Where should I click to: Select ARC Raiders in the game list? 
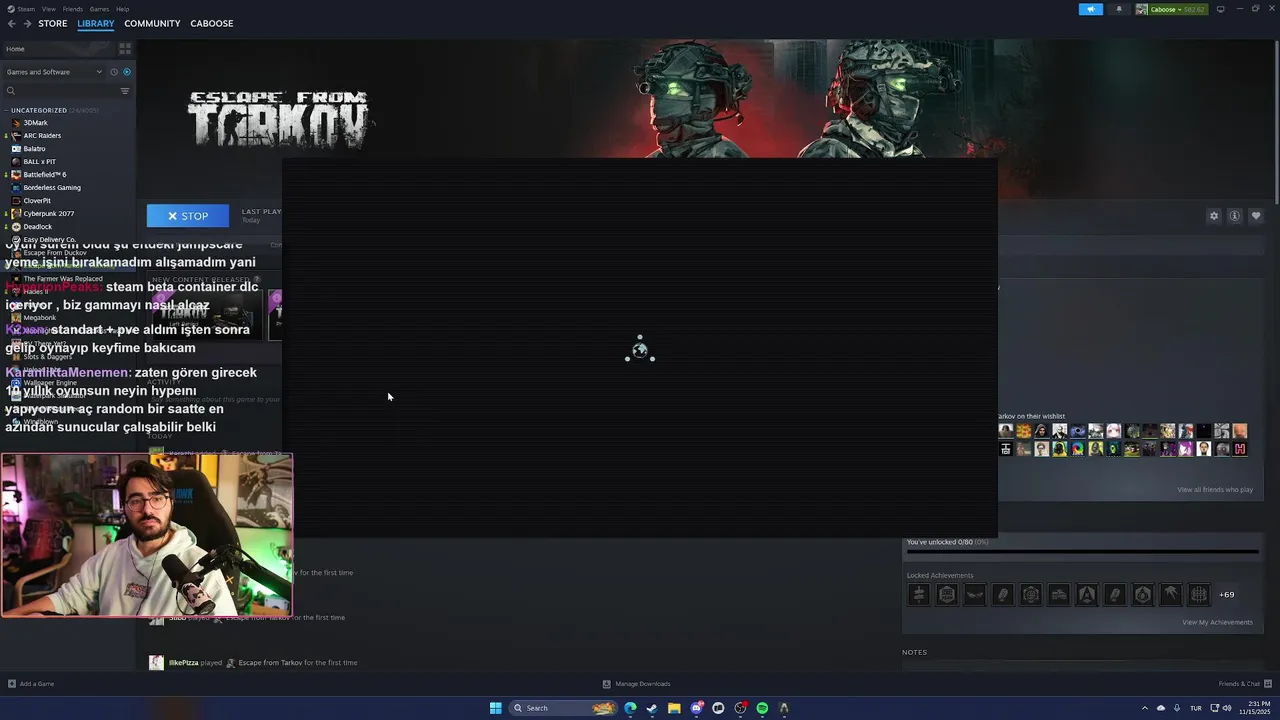click(42, 136)
